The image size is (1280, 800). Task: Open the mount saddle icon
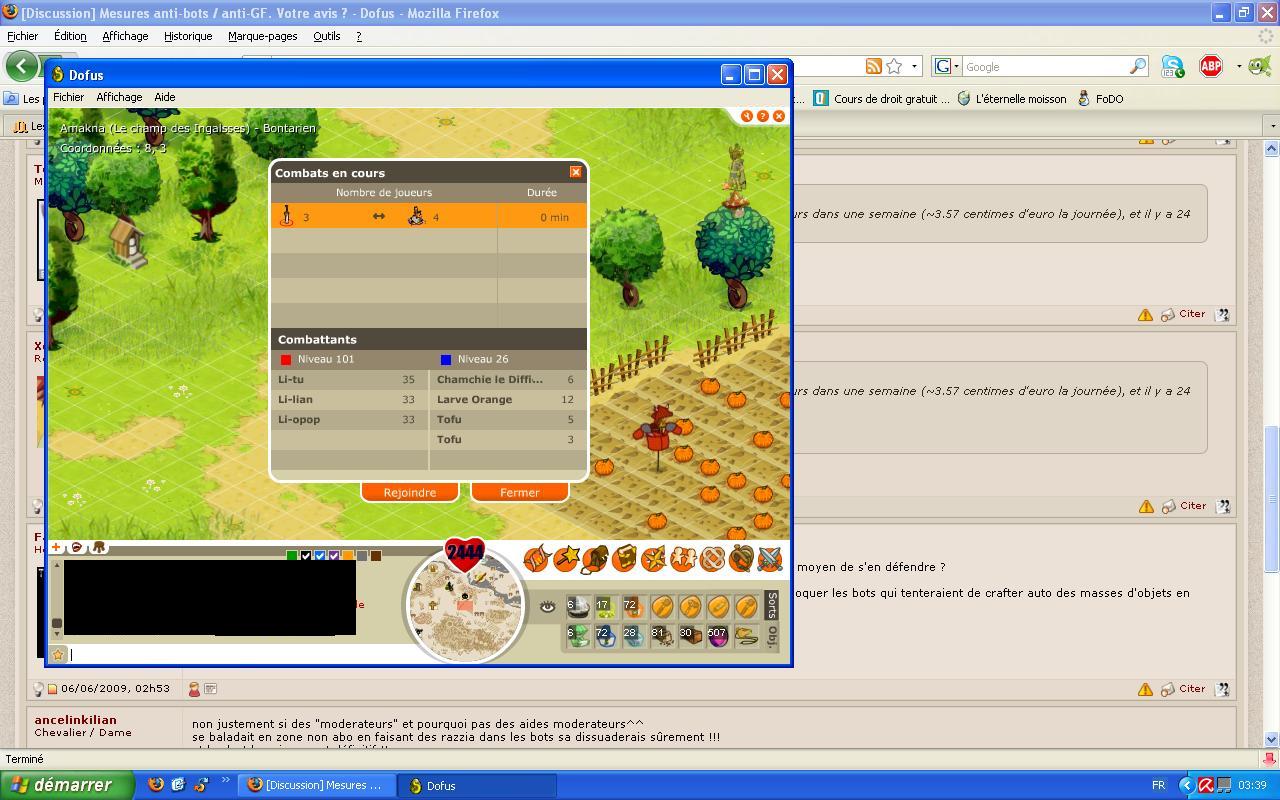coord(741,558)
